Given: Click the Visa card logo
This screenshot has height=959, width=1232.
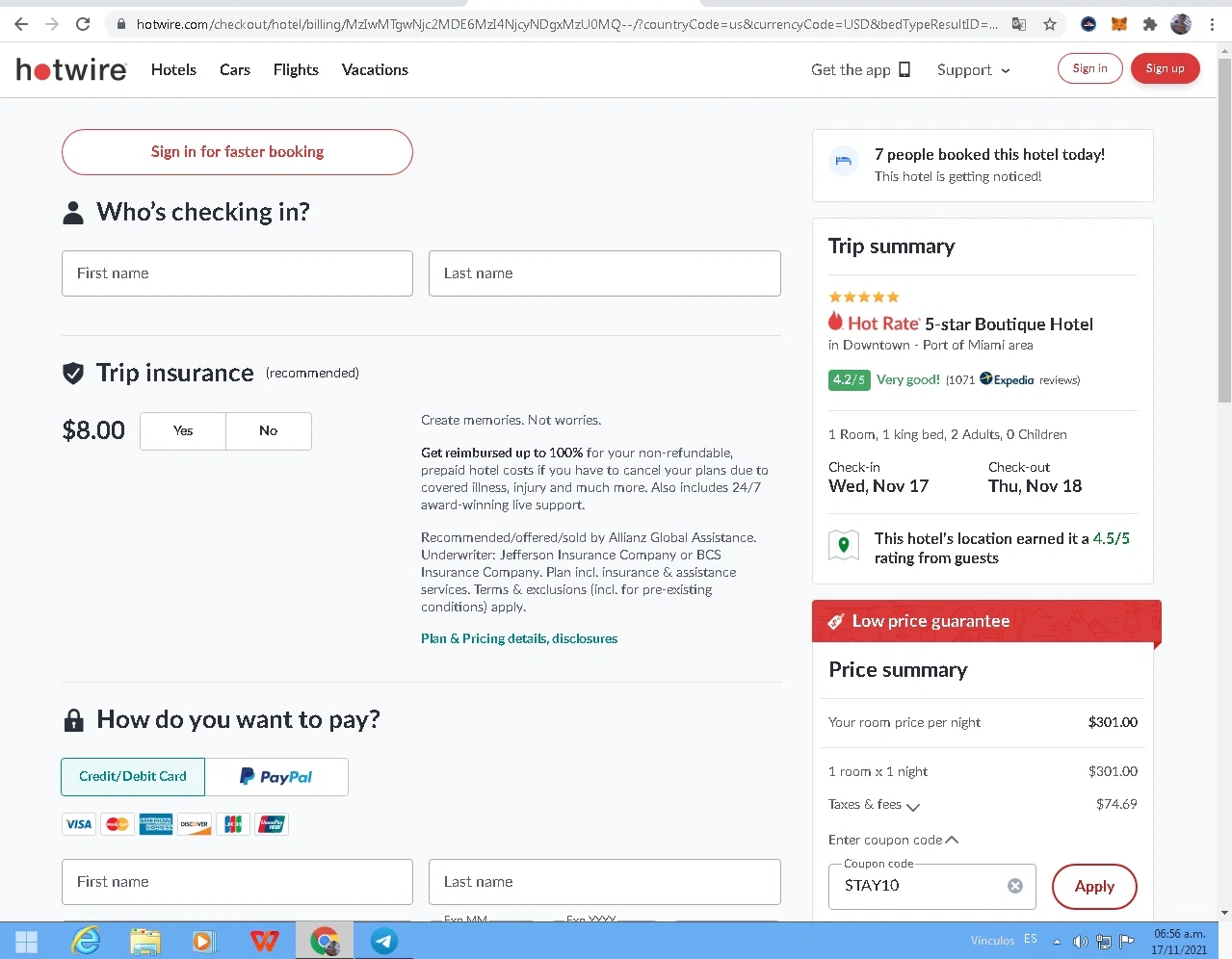Looking at the screenshot, I should click(x=79, y=824).
